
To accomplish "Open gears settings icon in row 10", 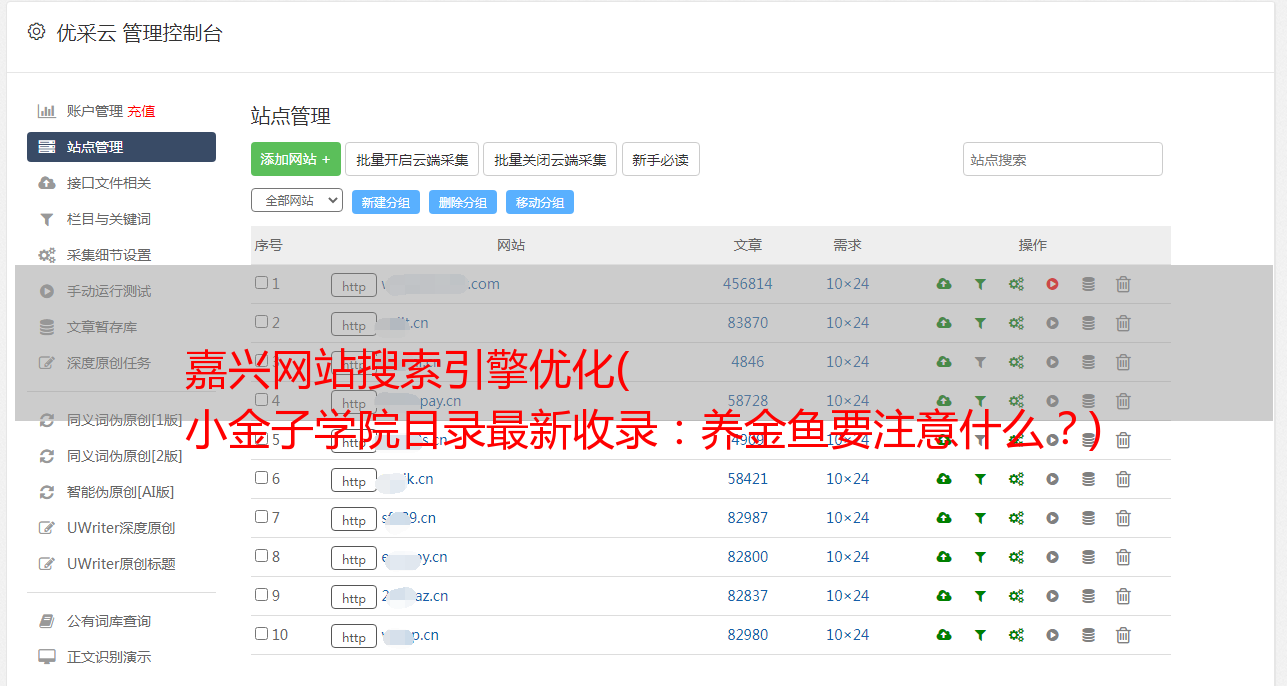I will pos(1016,635).
